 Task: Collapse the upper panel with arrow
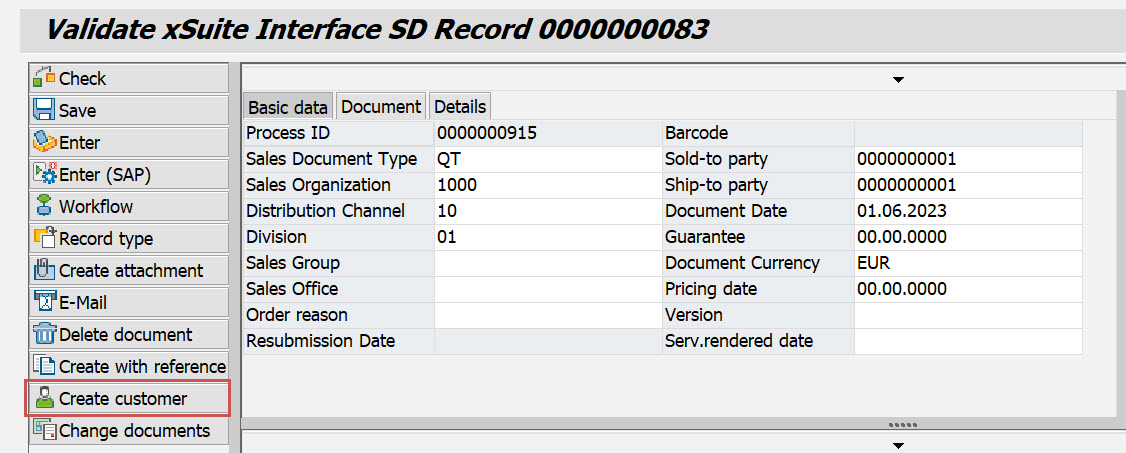[898, 79]
